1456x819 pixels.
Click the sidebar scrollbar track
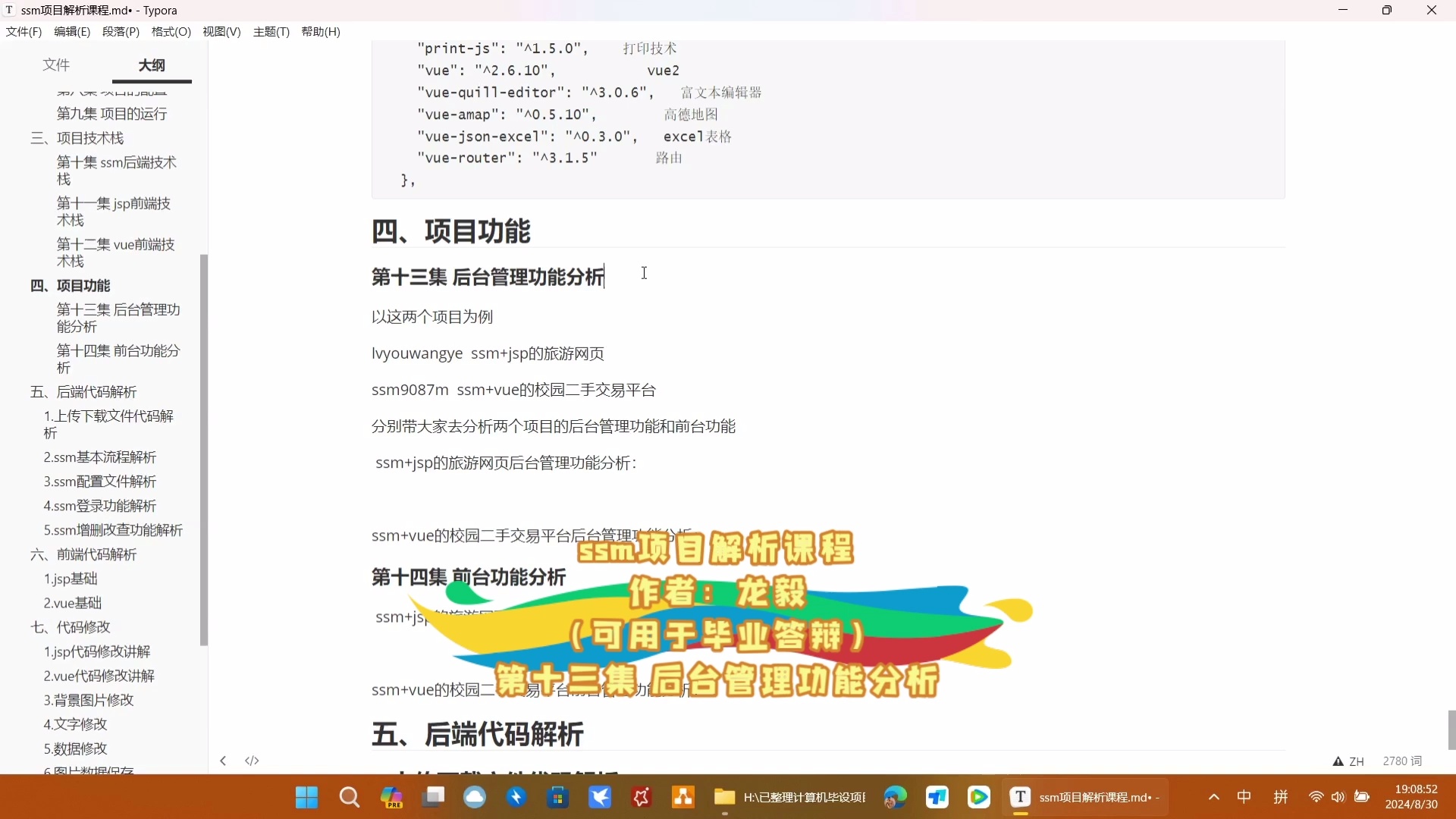click(203, 447)
